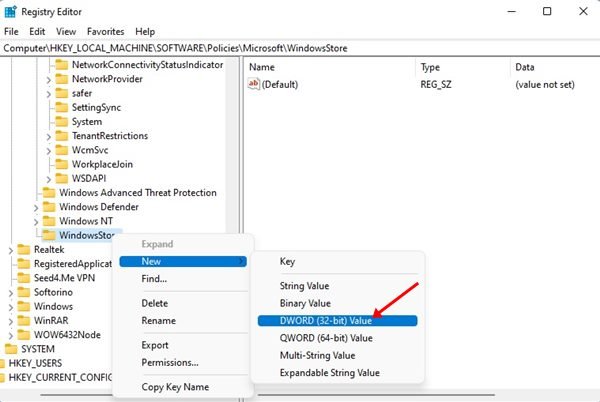This screenshot has height=402, width=600.
Task: Select the Windows Defender folder icon
Action: 49,207
